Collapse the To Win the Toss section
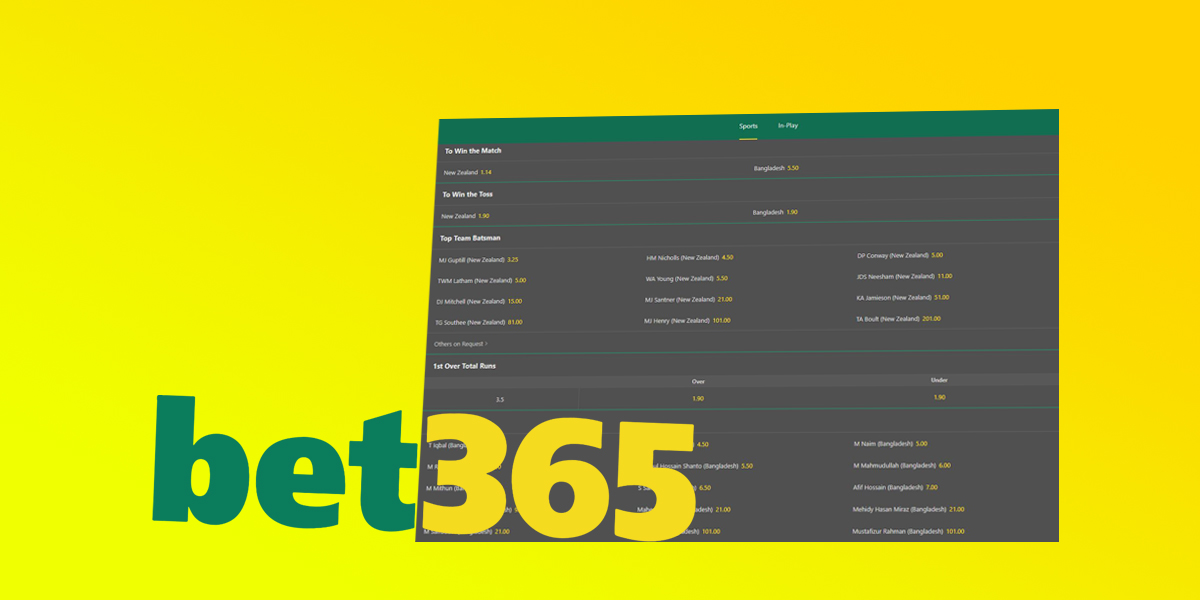Image resolution: width=1200 pixels, height=600 pixels. [x=468, y=194]
